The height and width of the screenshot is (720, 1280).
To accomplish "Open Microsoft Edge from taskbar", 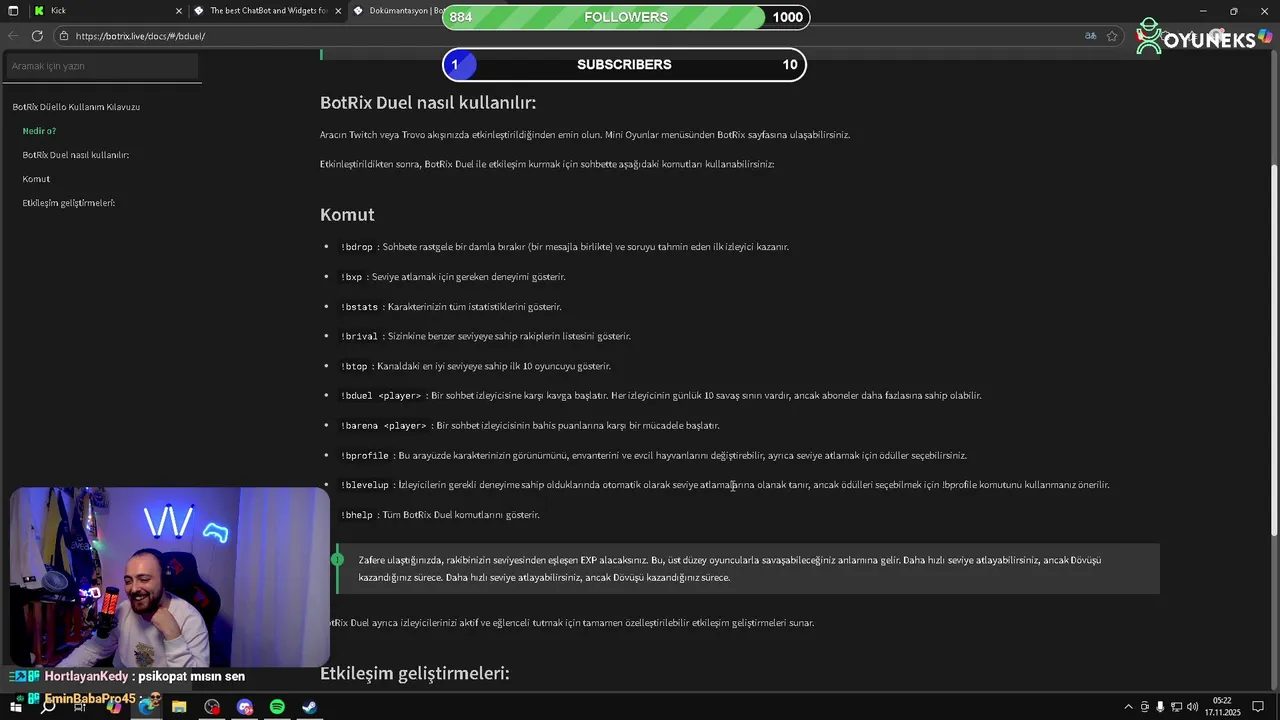I will pyautogui.click(x=146, y=707).
